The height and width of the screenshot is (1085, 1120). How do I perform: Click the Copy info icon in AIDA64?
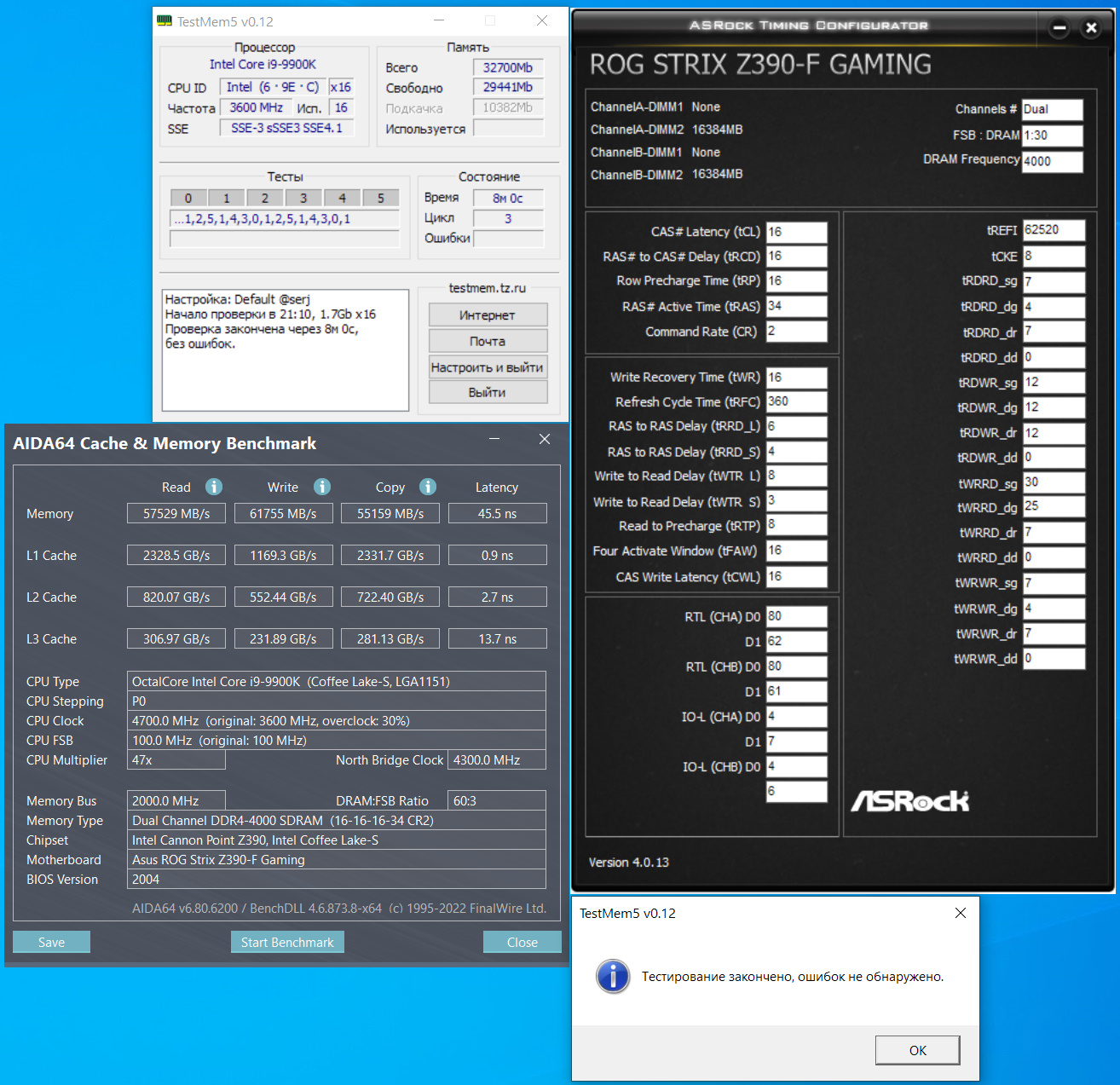coord(428,487)
